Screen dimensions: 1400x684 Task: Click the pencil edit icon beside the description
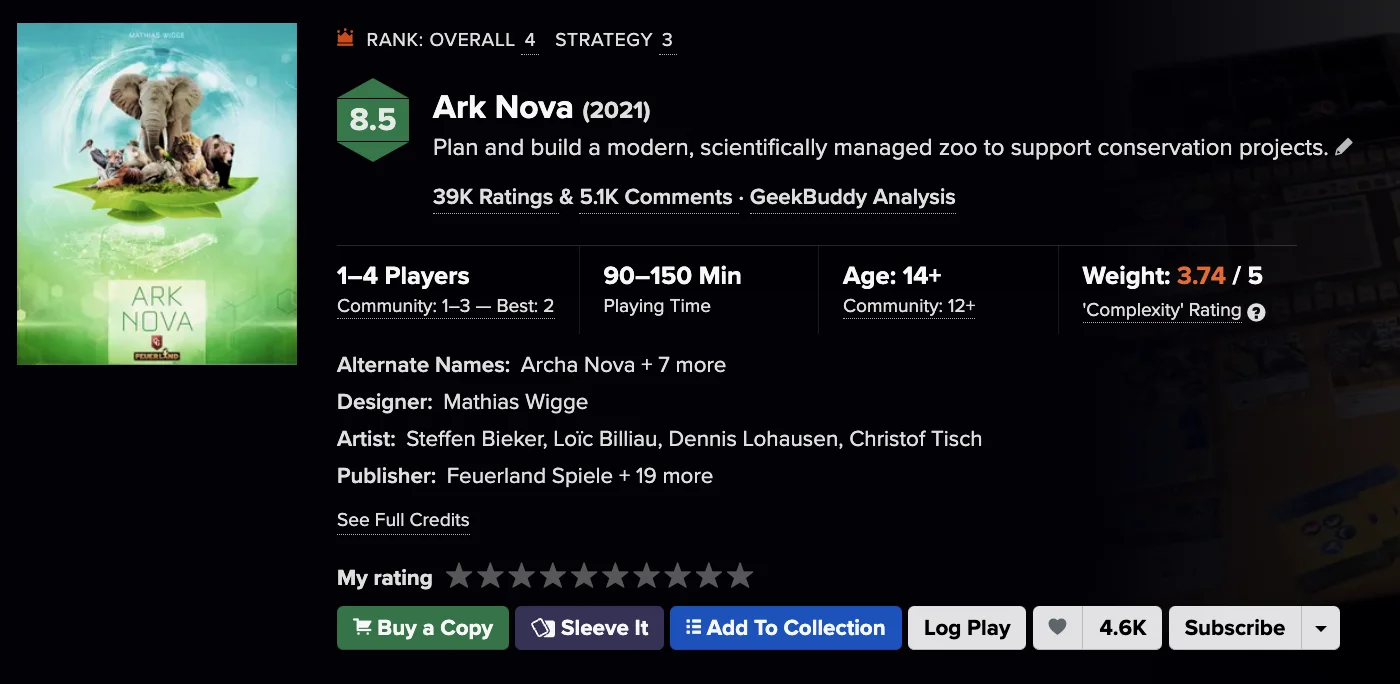tap(1344, 147)
